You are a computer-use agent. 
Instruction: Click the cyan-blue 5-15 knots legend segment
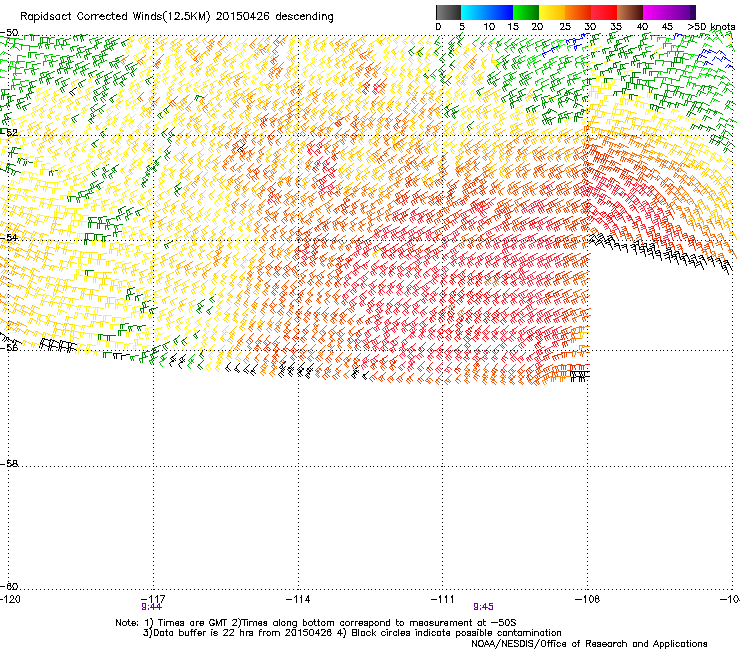pos(487,12)
